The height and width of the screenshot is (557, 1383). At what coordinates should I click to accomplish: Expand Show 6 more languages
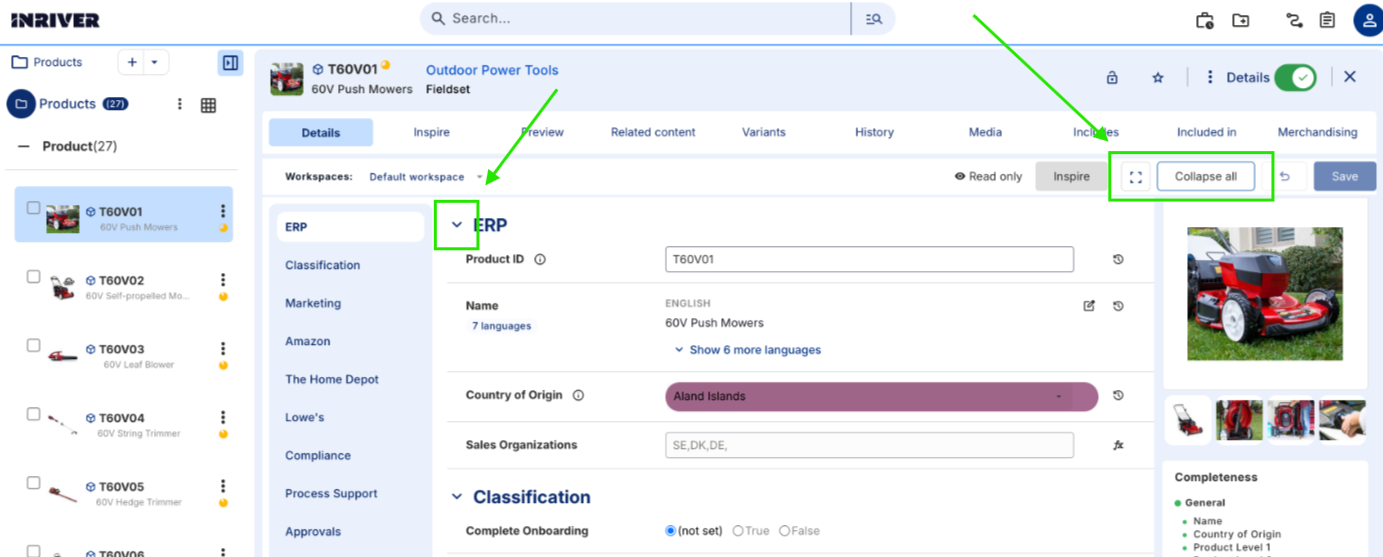coord(747,350)
